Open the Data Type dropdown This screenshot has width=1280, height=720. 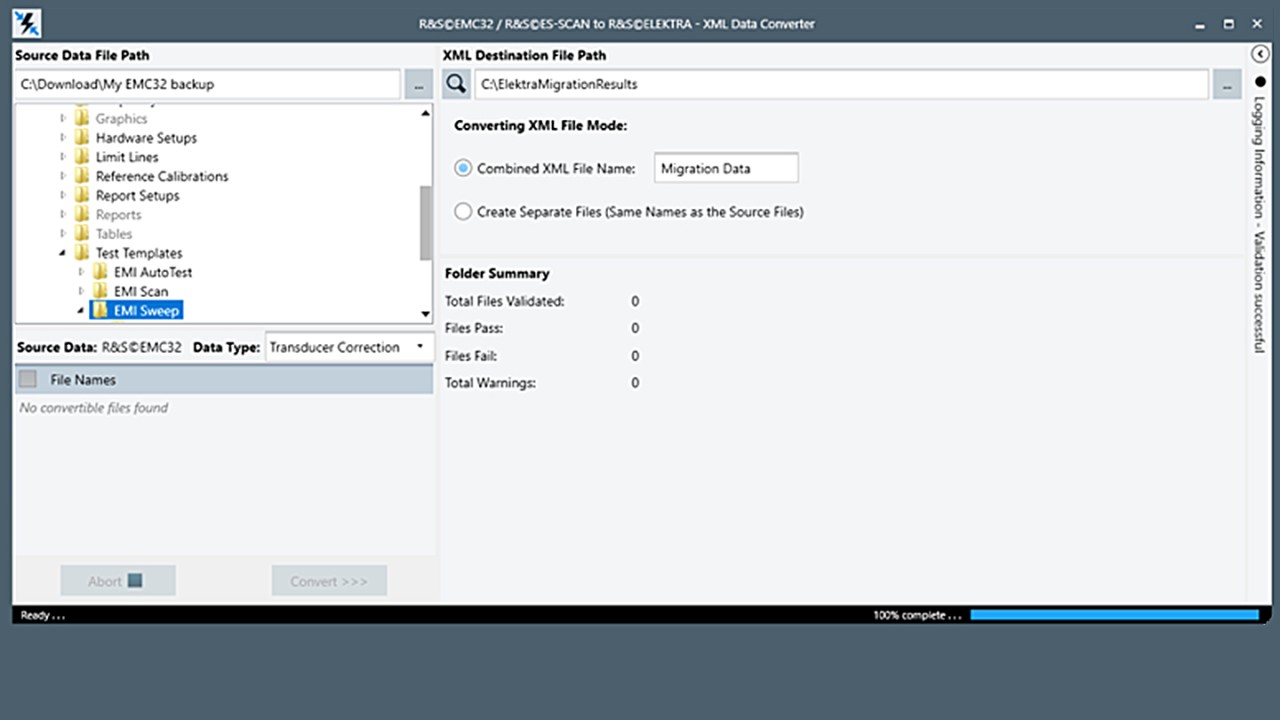coord(348,347)
